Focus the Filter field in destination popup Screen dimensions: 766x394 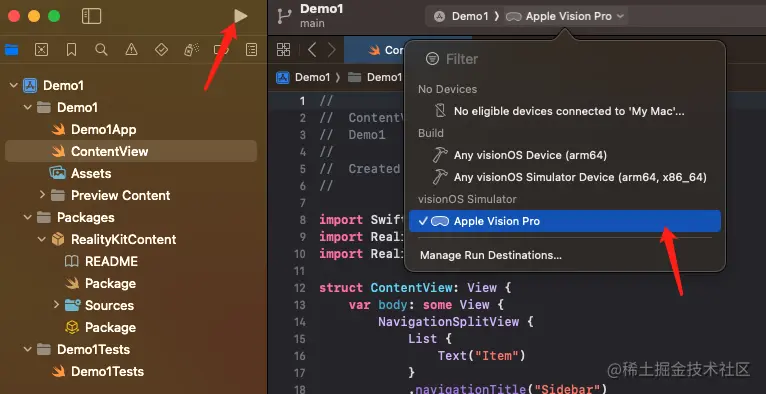(565, 59)
